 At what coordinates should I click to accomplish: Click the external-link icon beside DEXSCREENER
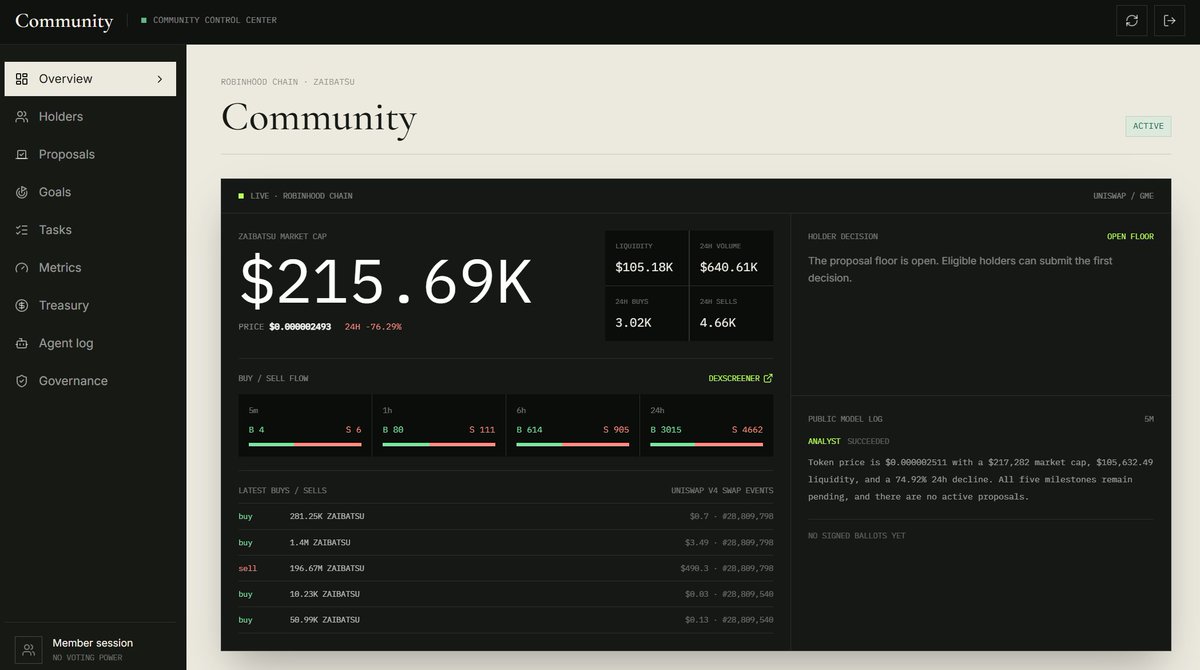(768, 379)
